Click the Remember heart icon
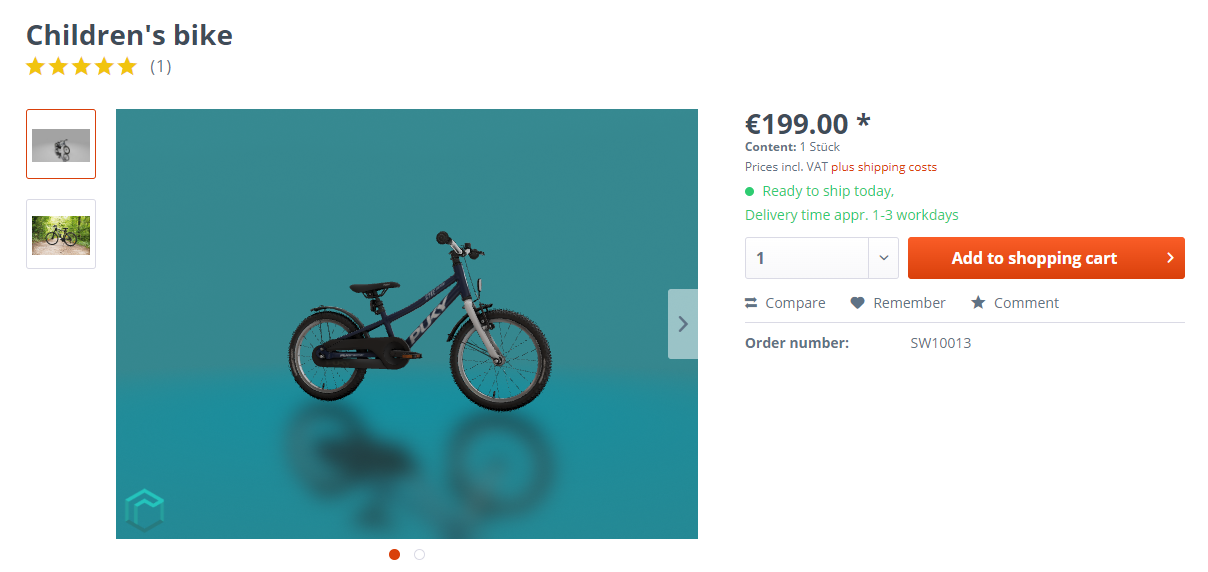 [x=857, y=303]
